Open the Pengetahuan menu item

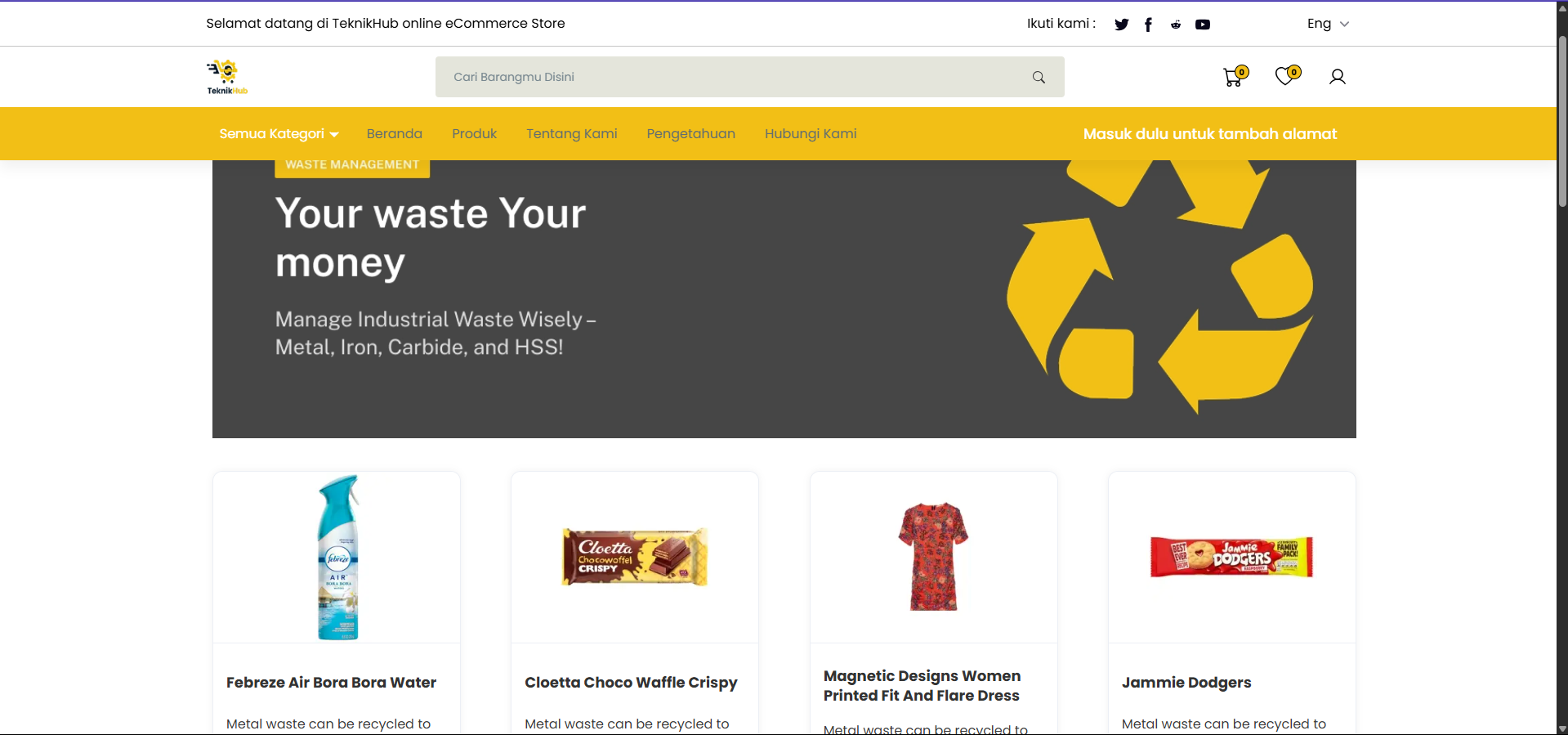[x=690, y=134]
